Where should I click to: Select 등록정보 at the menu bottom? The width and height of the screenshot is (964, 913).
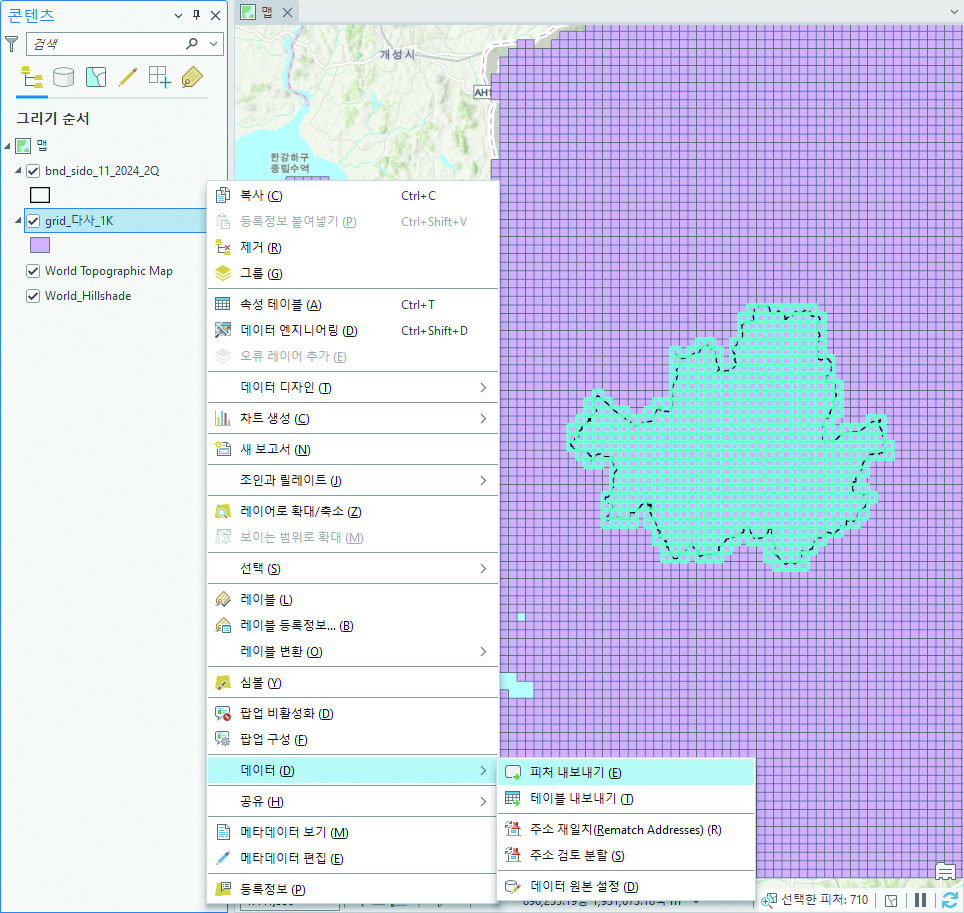pyautogui.click(x=272, y=889)
